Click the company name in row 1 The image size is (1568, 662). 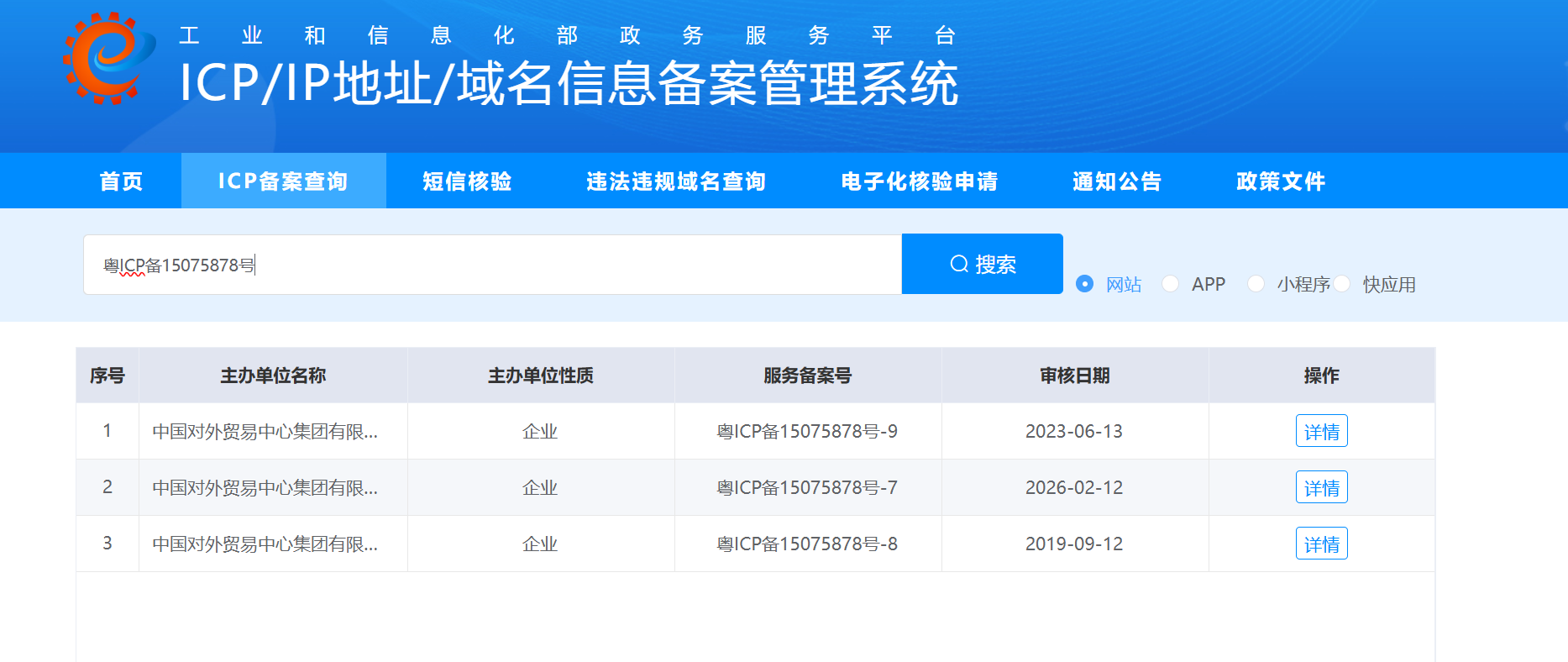tap(265, 431)
